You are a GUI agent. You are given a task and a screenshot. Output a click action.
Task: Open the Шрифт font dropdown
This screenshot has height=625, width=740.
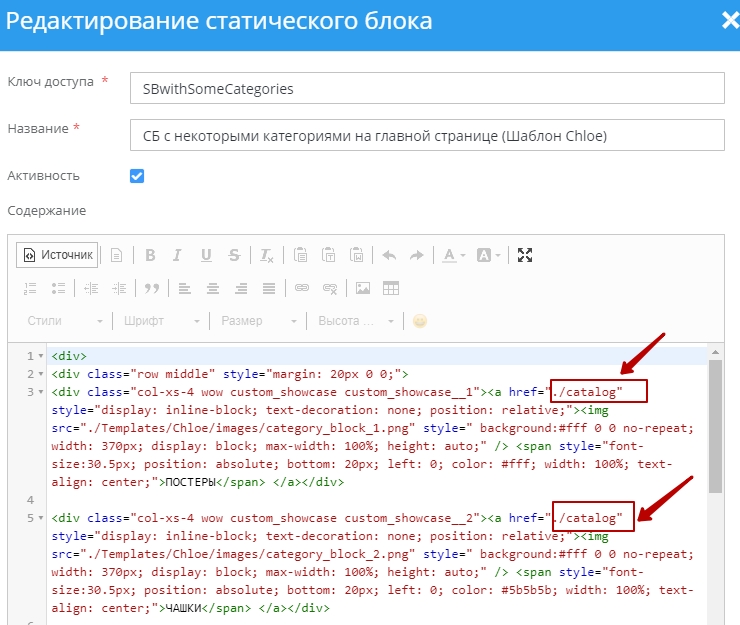[161, 321]
